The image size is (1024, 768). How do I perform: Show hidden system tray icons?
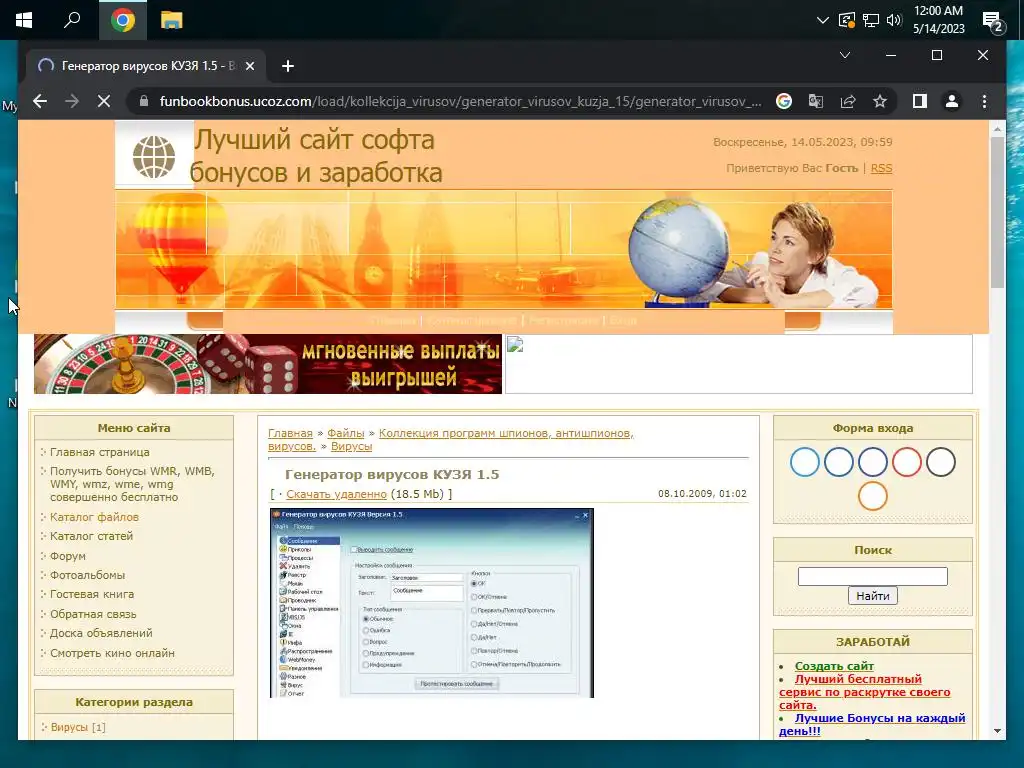(823, 20)
